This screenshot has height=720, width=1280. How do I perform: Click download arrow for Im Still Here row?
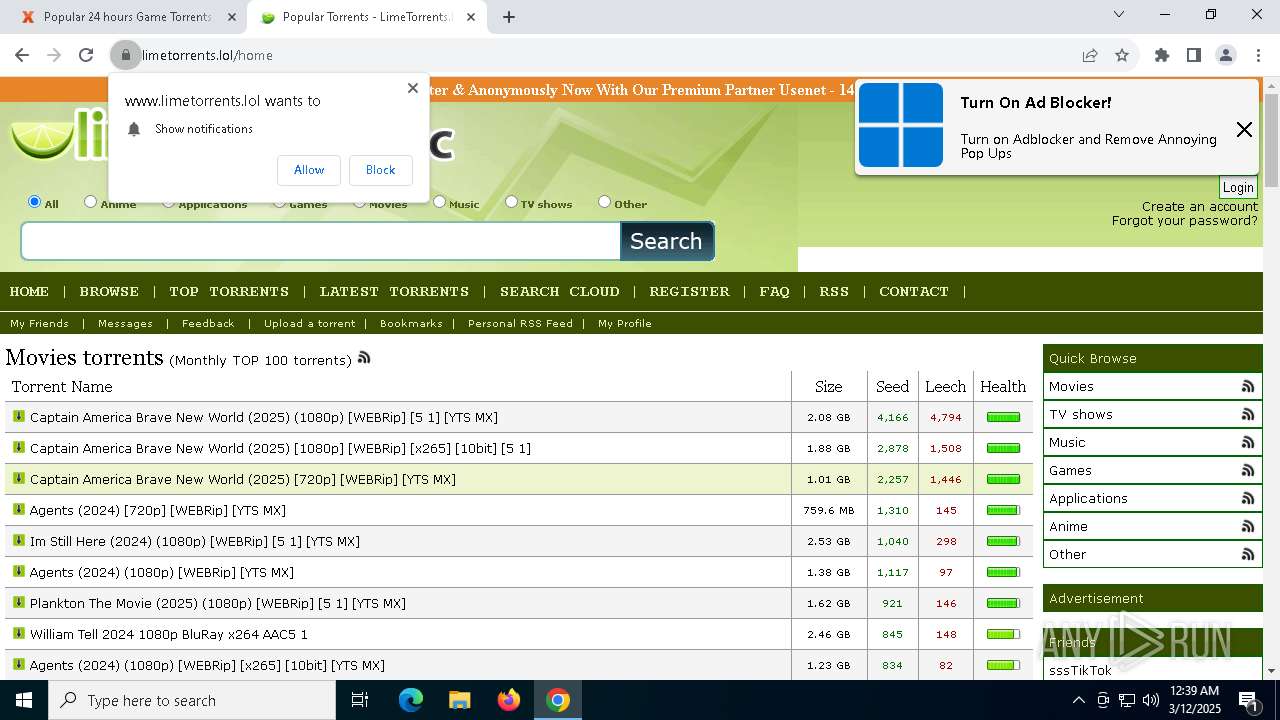coord(18,540)
